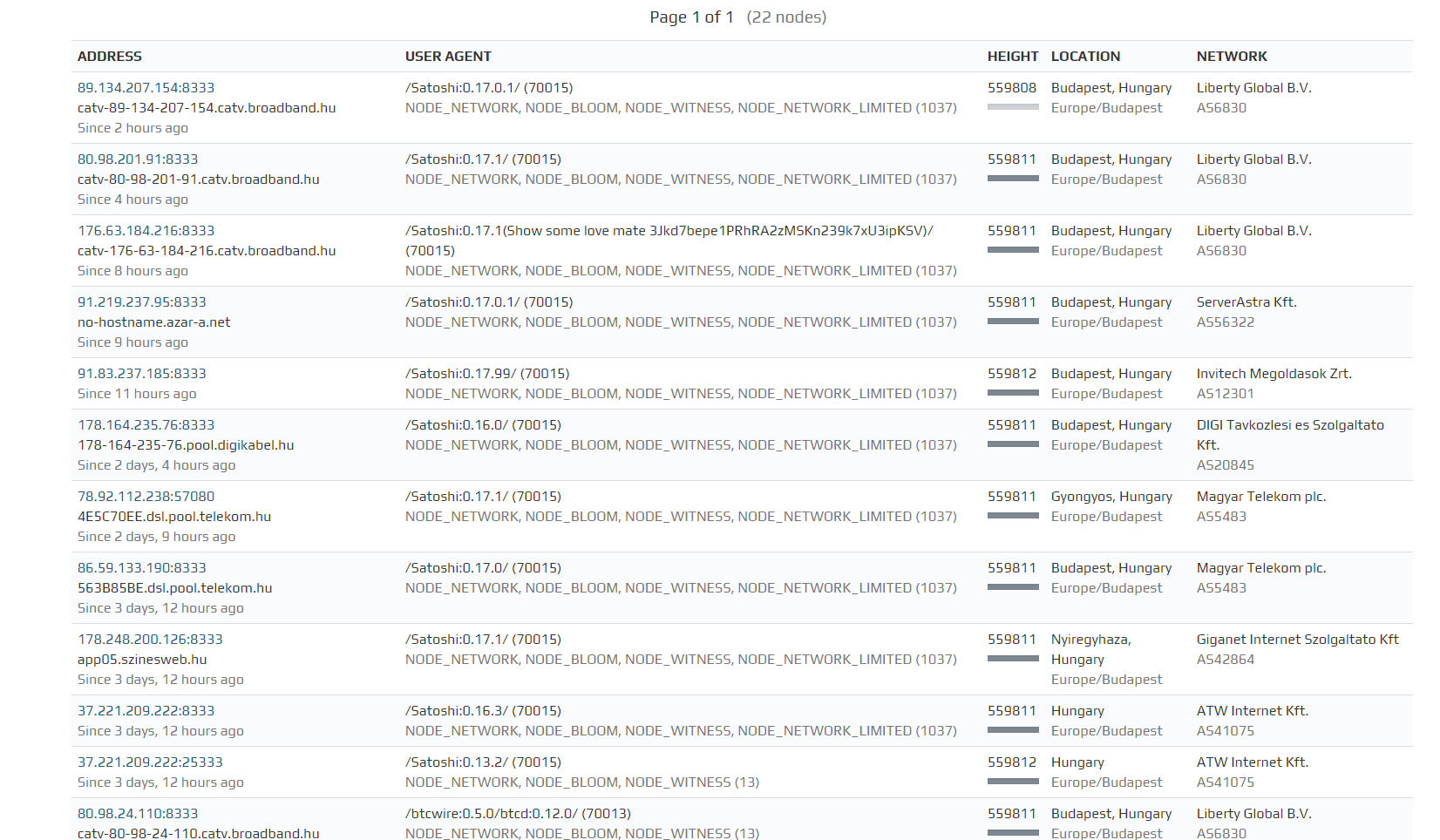The image size is (1440, 840).
Task: Open node address 37.221.209.222:25333
Action: pyautogui.click(x=150, y=762)
